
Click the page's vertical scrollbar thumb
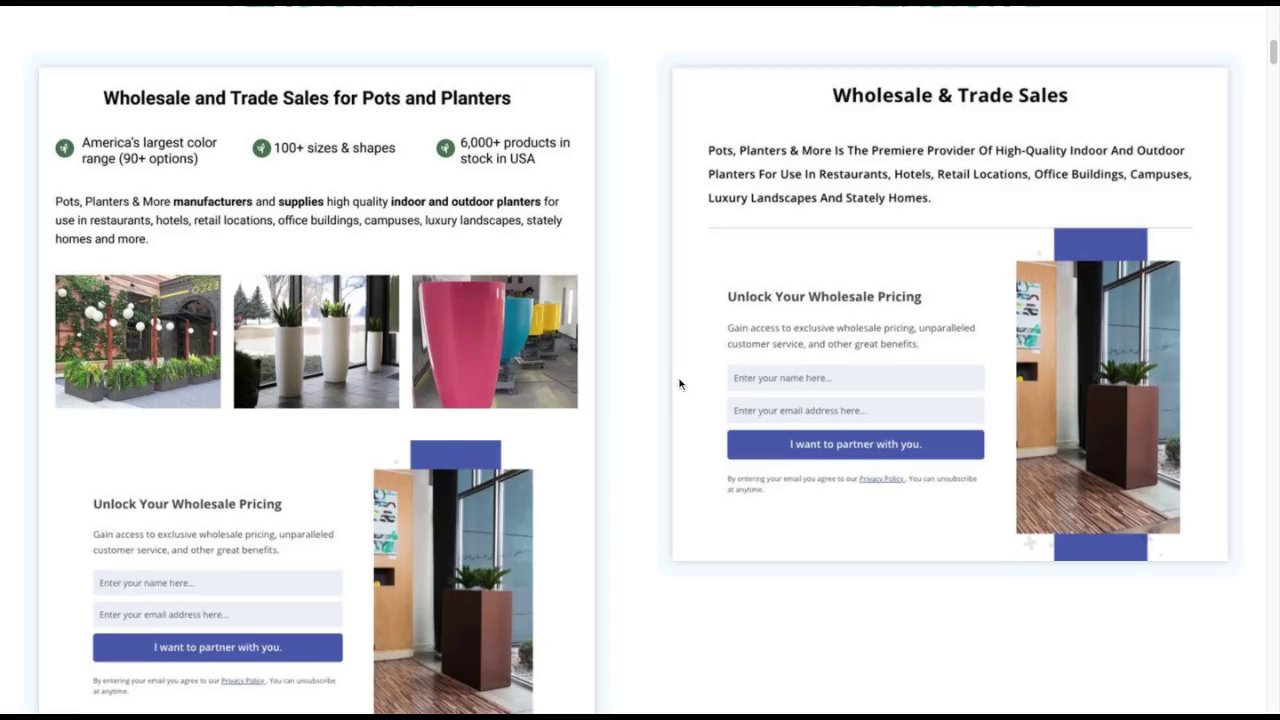tap(1273, 52)
